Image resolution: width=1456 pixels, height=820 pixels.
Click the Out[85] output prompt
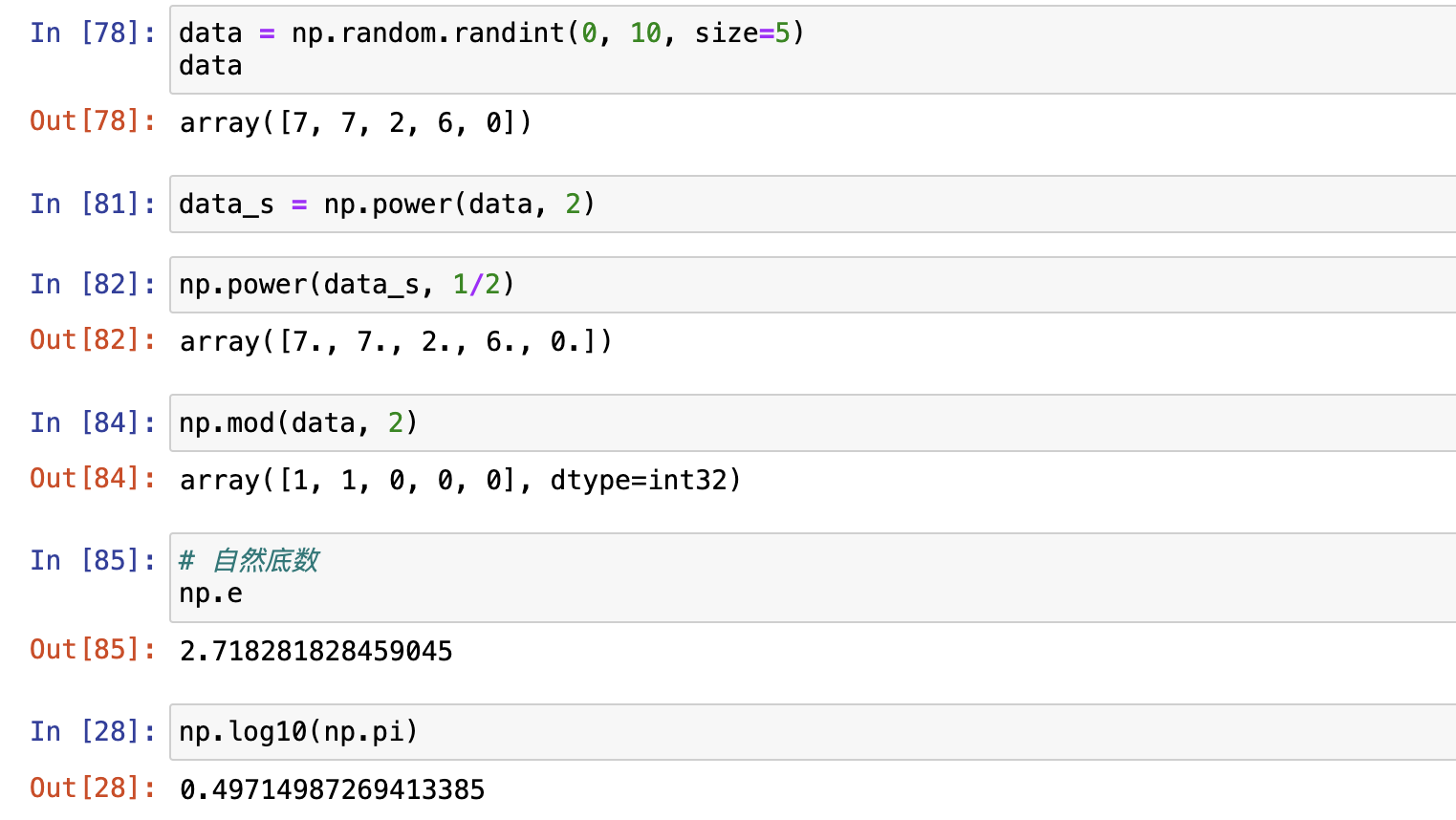[93, 650]
